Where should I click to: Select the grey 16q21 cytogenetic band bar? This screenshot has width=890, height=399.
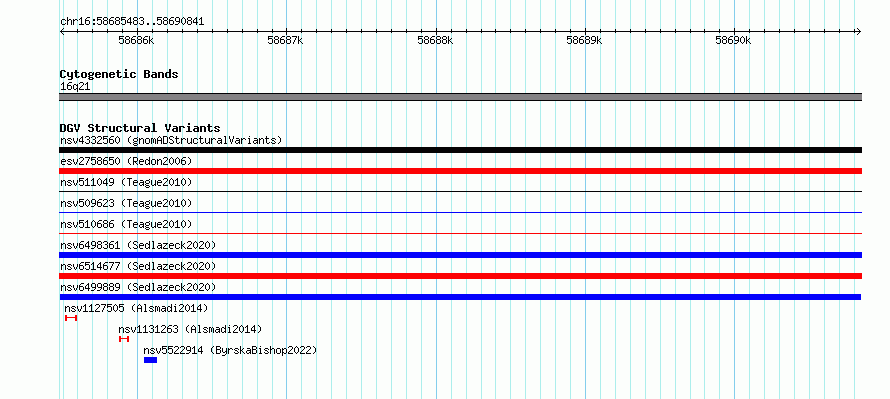460,97
